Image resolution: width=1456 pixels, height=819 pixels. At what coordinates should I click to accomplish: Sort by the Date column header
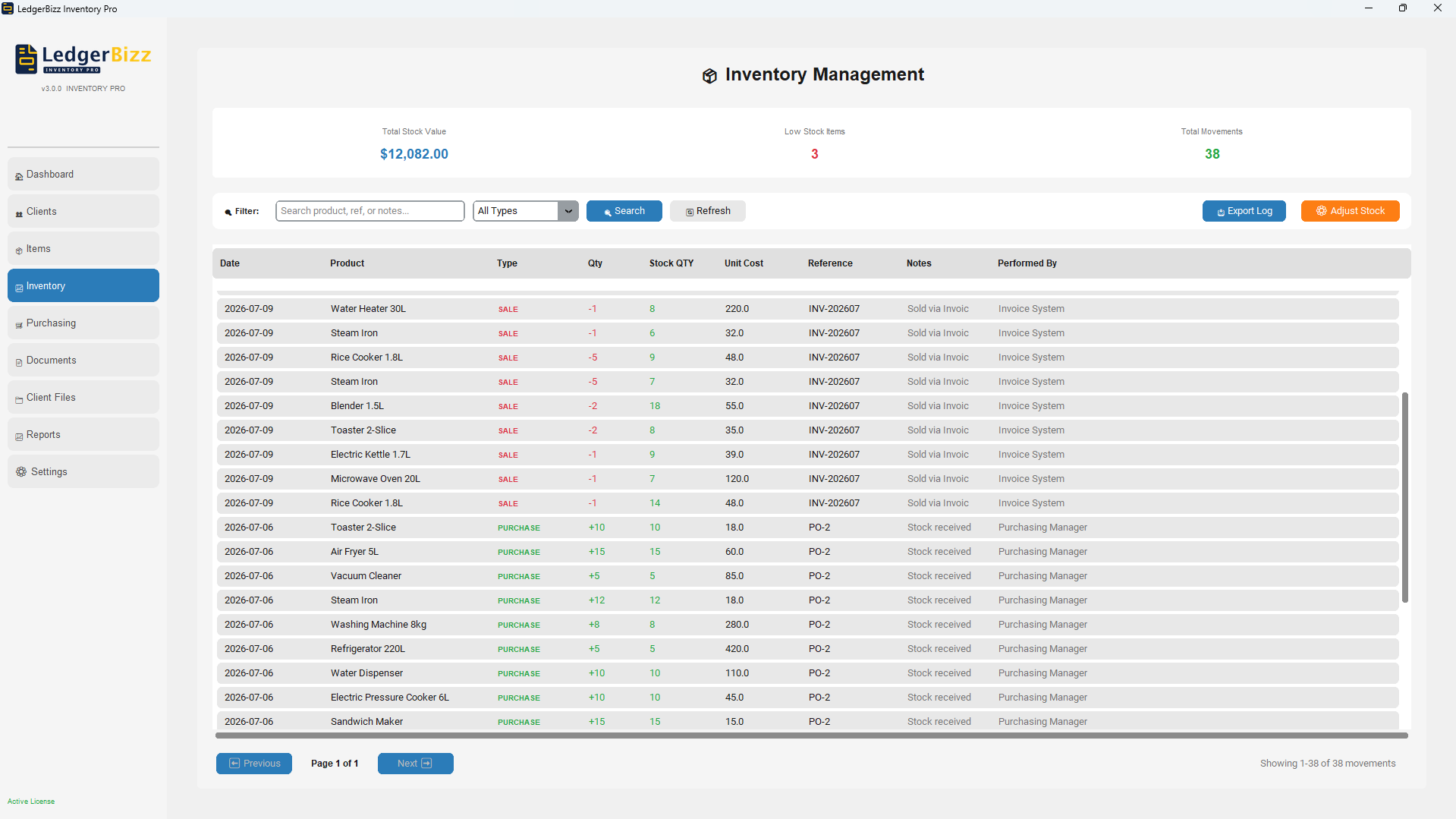[230, 263]
